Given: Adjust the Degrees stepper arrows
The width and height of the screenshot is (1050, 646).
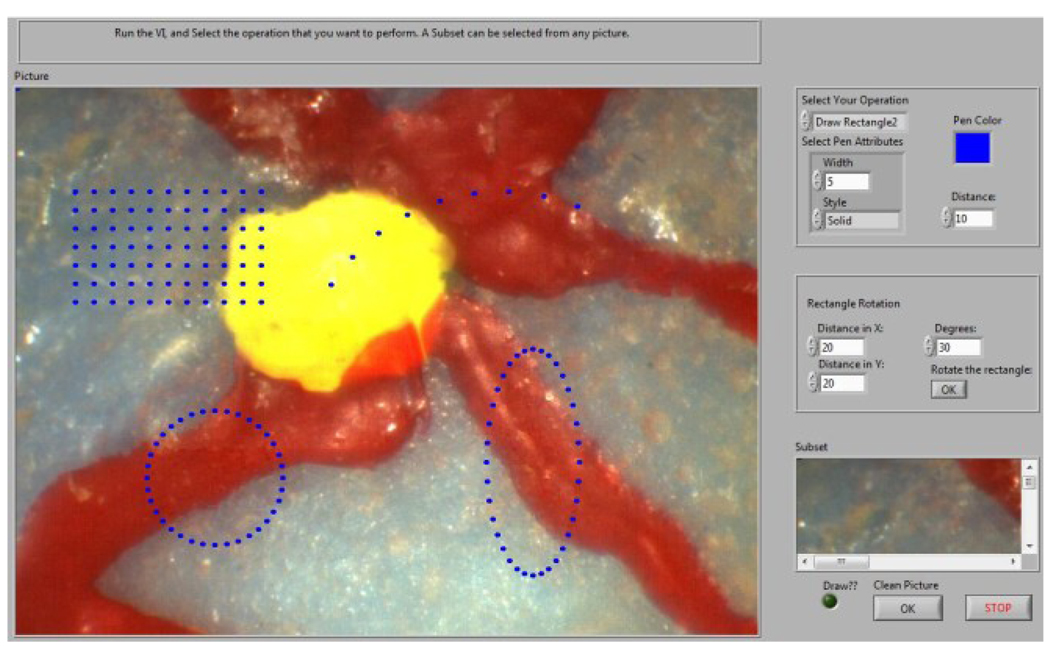Looking at the screenshot, I should click(929, 347).
